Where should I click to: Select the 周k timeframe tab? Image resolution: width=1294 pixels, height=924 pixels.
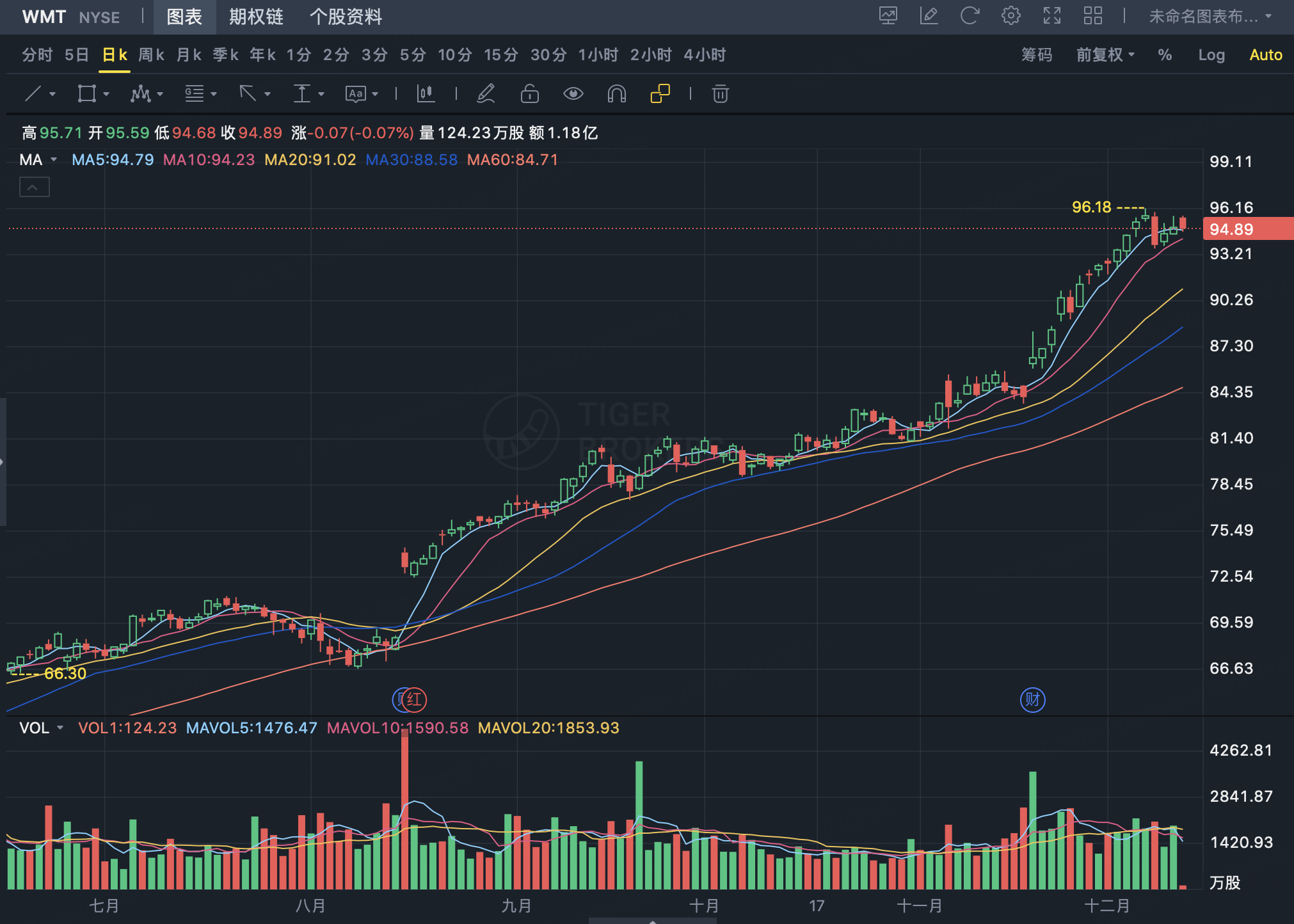click(x=151, y=55)
